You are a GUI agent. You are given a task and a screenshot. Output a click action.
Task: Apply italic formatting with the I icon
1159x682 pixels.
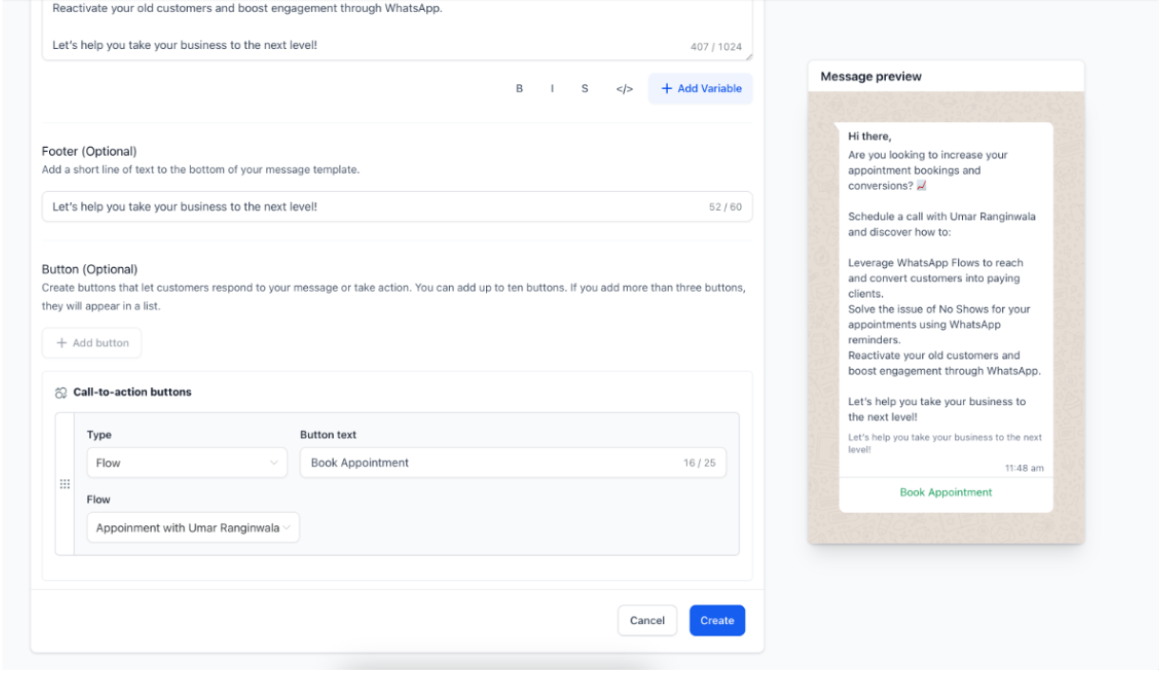(x=552, y=89)
